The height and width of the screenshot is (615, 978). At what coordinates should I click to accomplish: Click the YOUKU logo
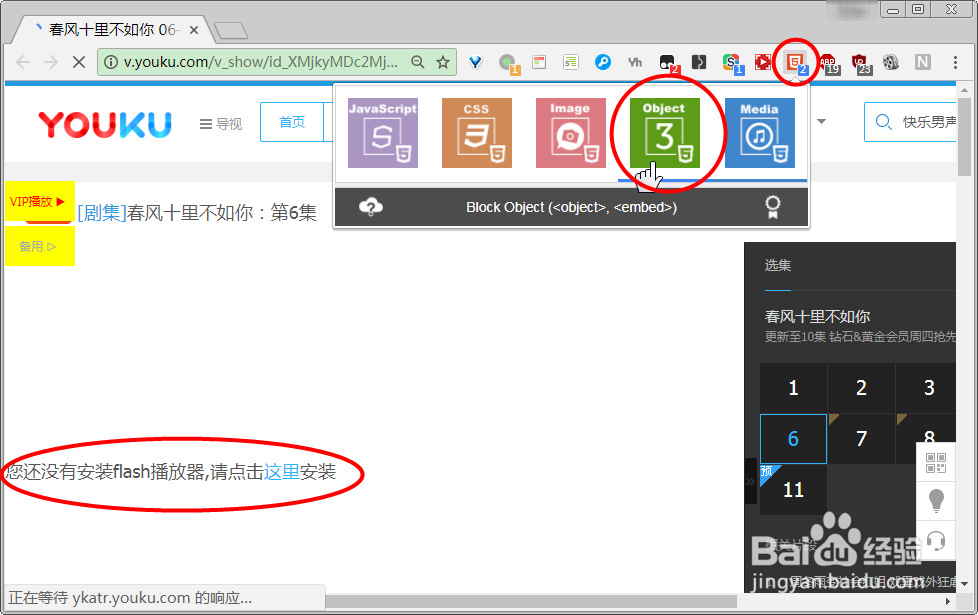(x=105, y=124)
